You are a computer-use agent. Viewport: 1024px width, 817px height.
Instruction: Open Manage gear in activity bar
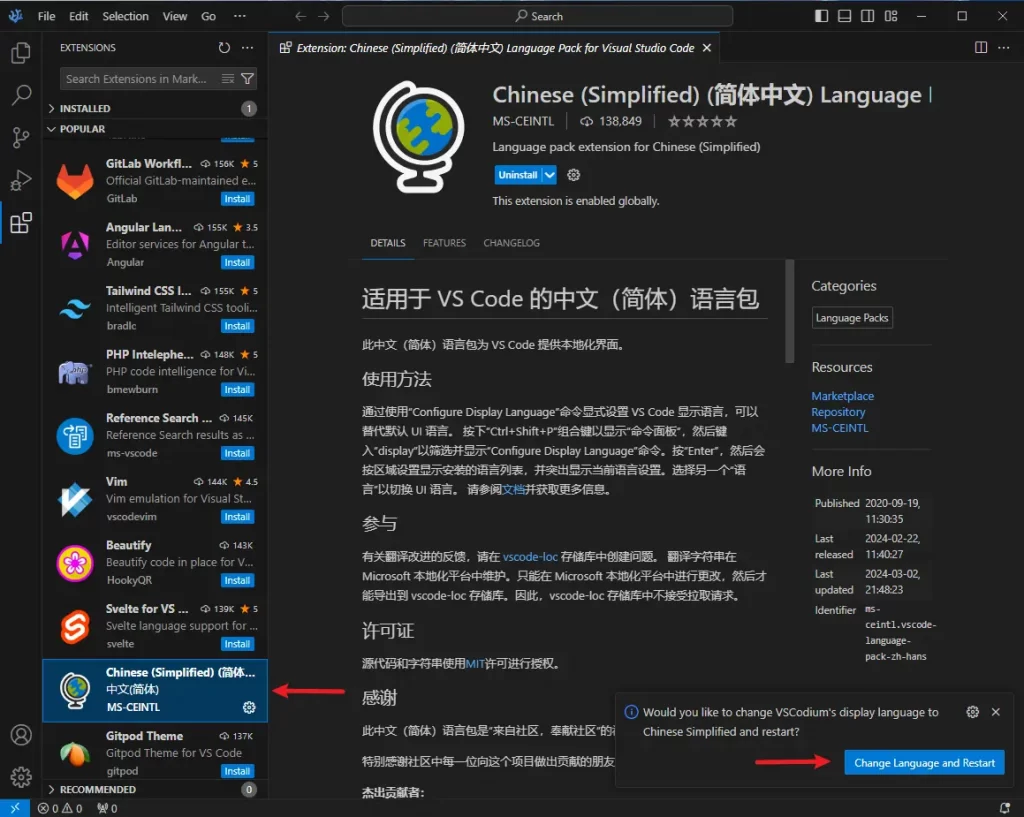[x=21, y=777]
